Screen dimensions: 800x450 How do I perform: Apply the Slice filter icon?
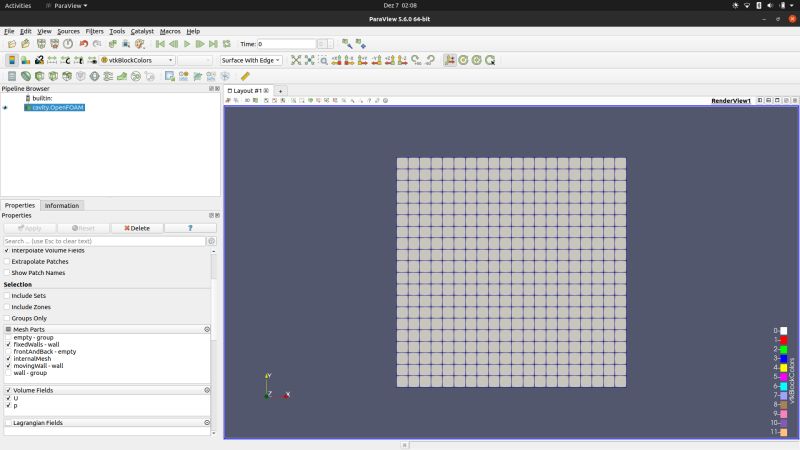[x=53, y=77]
